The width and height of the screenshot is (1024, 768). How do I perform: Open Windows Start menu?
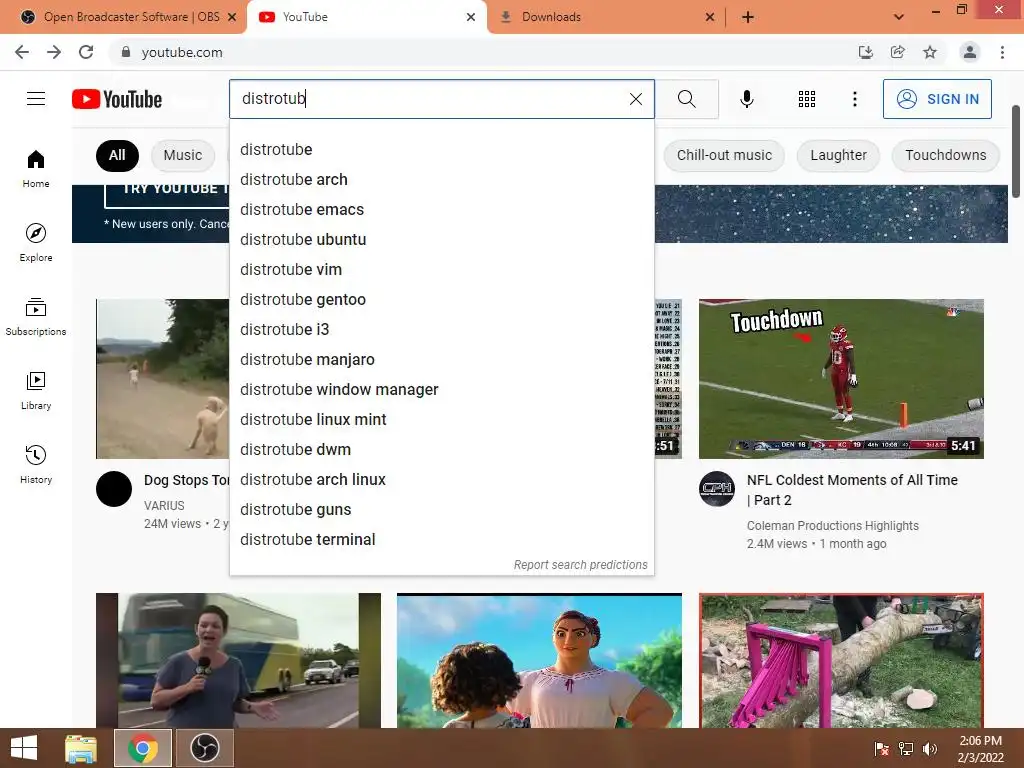click(24, 748)
